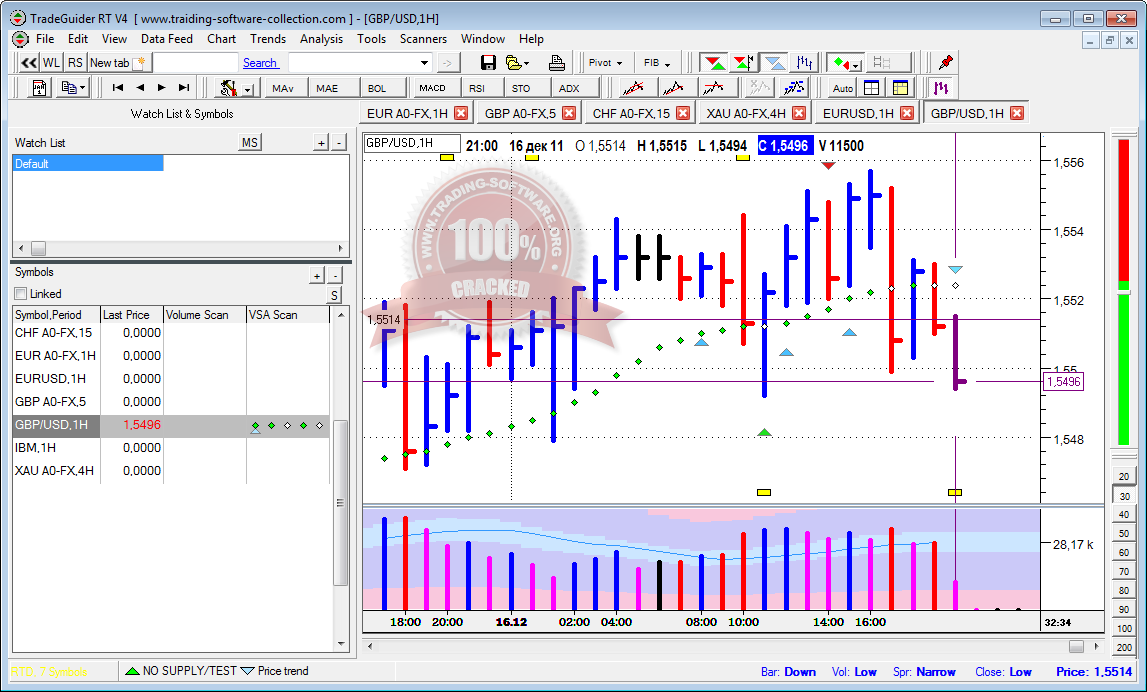Click the yellow table layout icon

(x=900, y=88)
